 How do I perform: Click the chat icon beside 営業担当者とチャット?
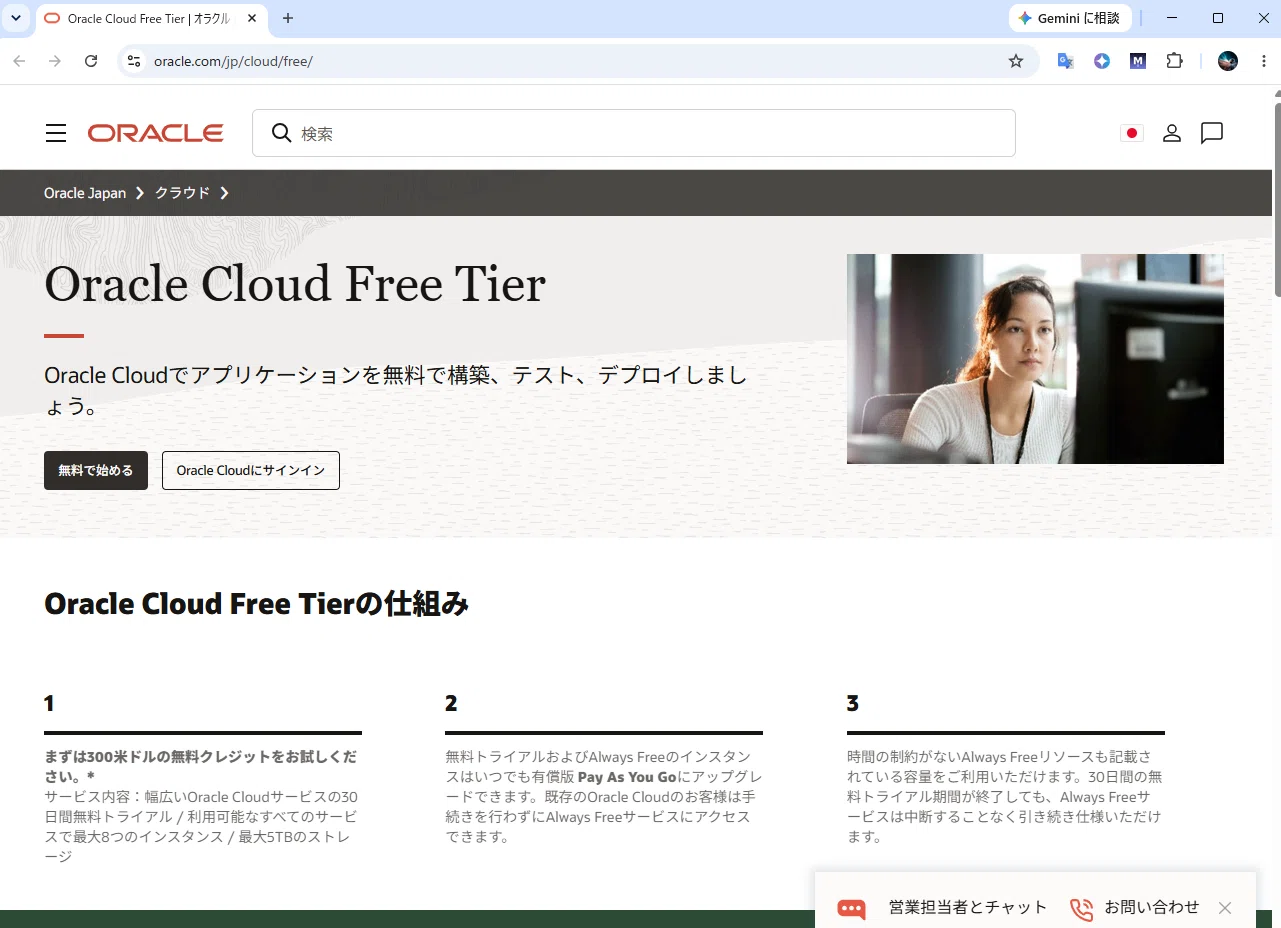(852, 908)
